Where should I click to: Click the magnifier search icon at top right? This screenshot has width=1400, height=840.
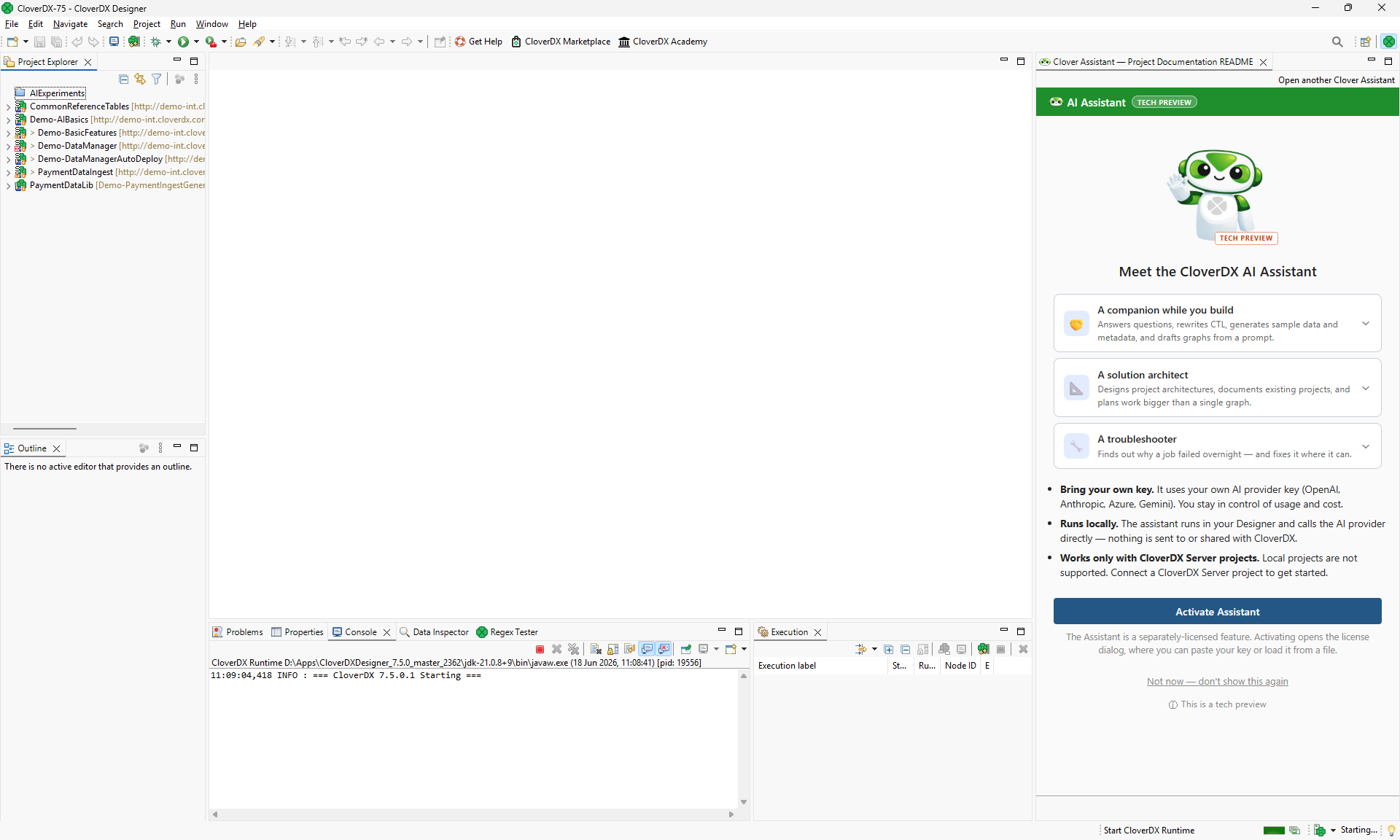[x=1337, y=42]
